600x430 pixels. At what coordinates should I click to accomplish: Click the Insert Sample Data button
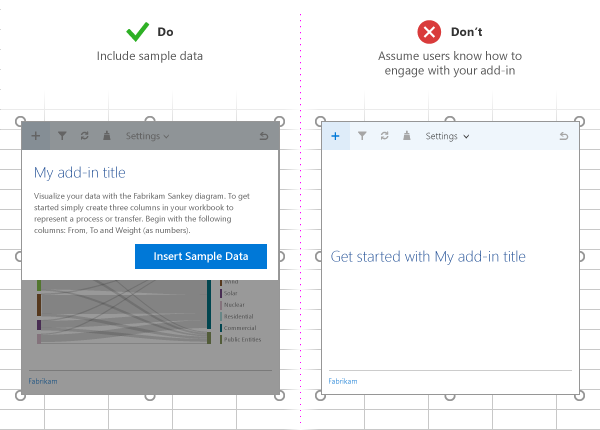click(201, 256)
